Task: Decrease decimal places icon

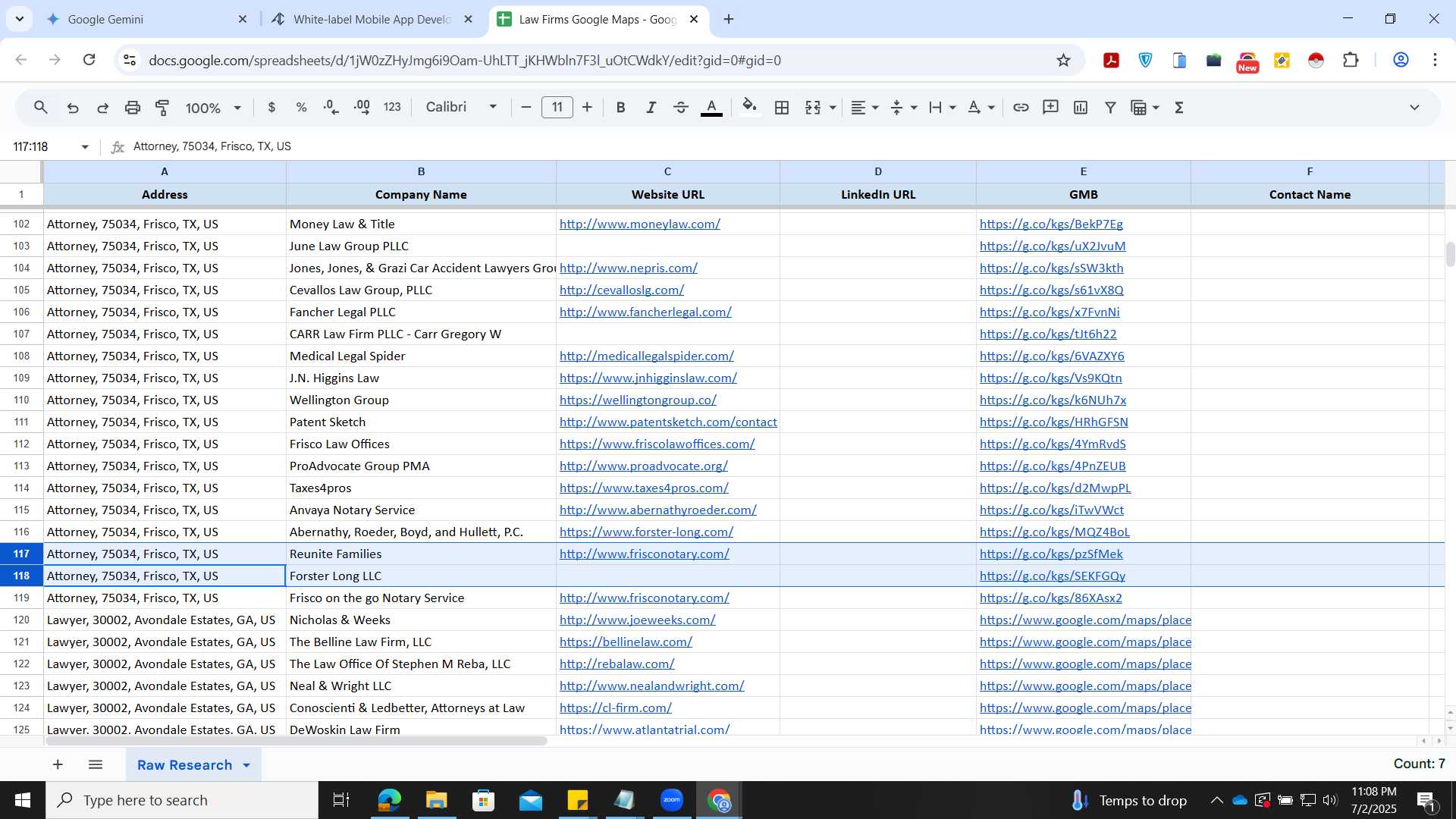Action: 331,108
